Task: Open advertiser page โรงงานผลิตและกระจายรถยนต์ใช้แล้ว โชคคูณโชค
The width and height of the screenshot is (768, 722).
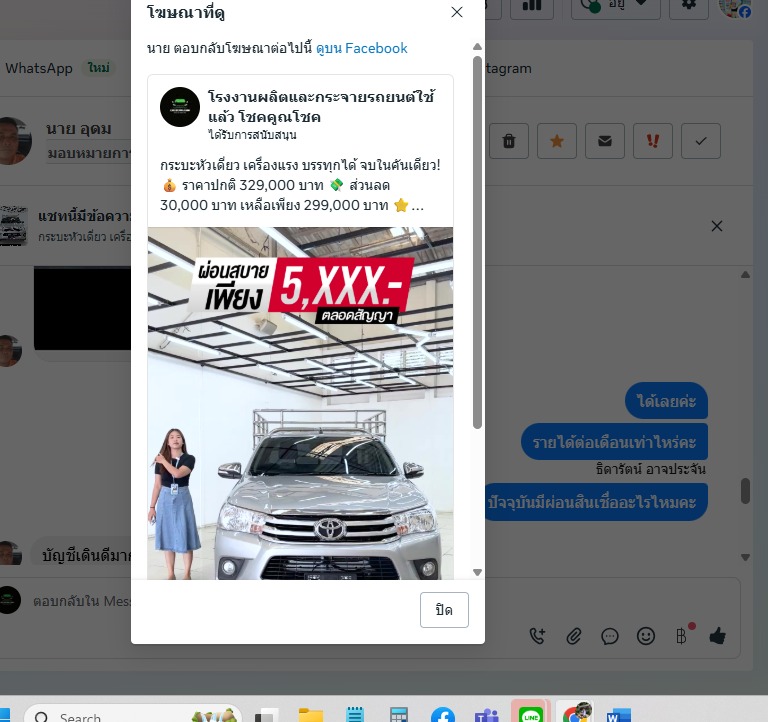Action: pos(321,107)
